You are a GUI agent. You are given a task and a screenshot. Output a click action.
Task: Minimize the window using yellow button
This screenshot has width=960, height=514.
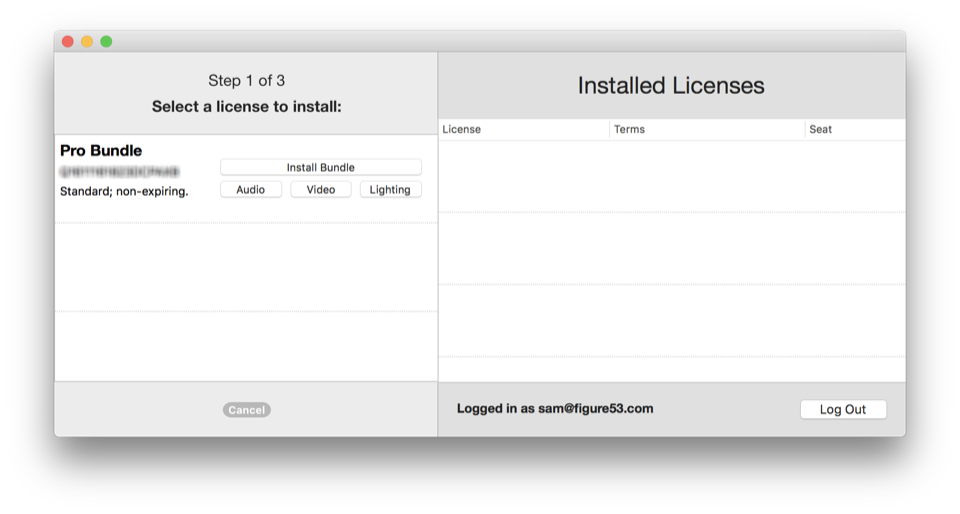click(x=87, y=41)
